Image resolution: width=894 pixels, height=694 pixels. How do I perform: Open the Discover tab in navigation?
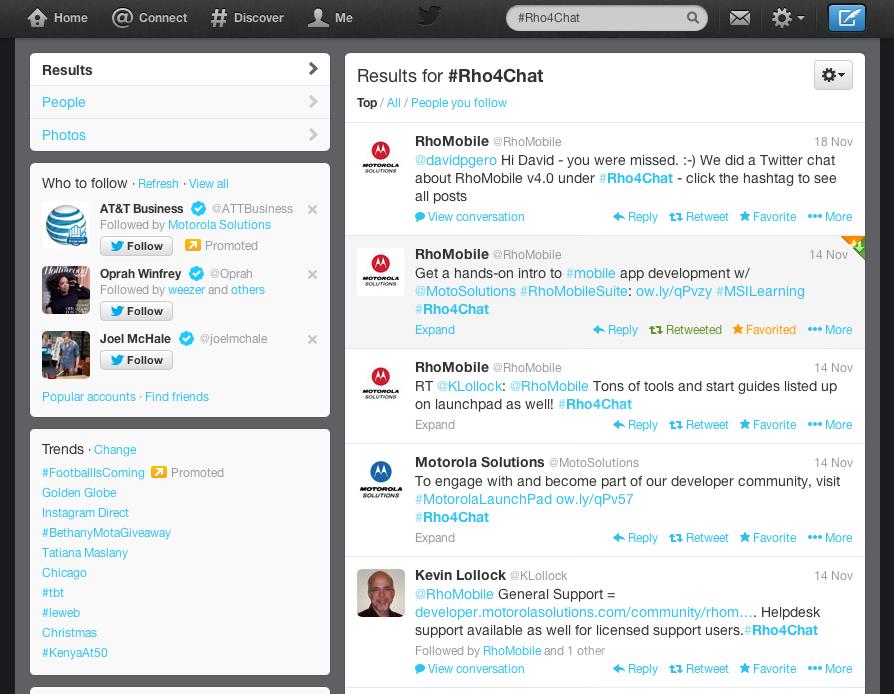(247, 18)
